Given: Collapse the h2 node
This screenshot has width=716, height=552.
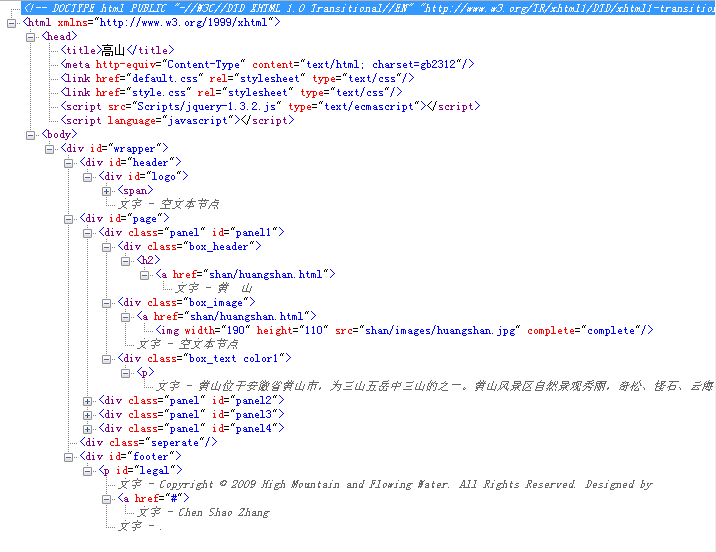Looking at the screenshot, I should [125, 261].
